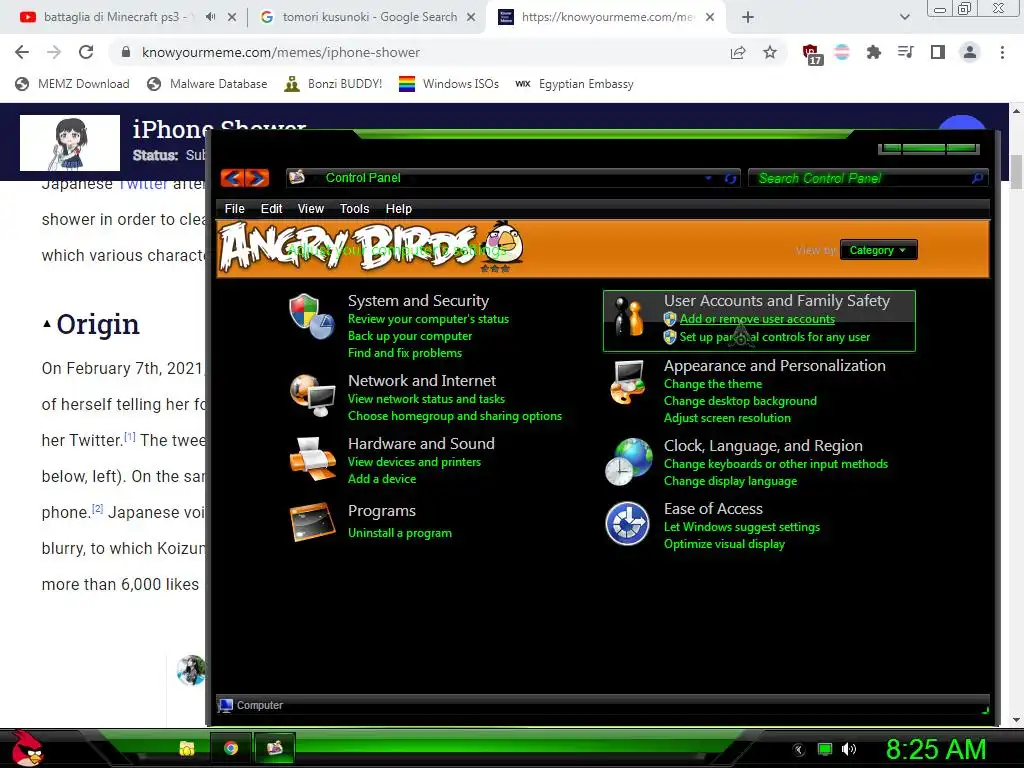Click the 8:25 AM taskbar clock
1024x768 pixels.
point(935,749)
